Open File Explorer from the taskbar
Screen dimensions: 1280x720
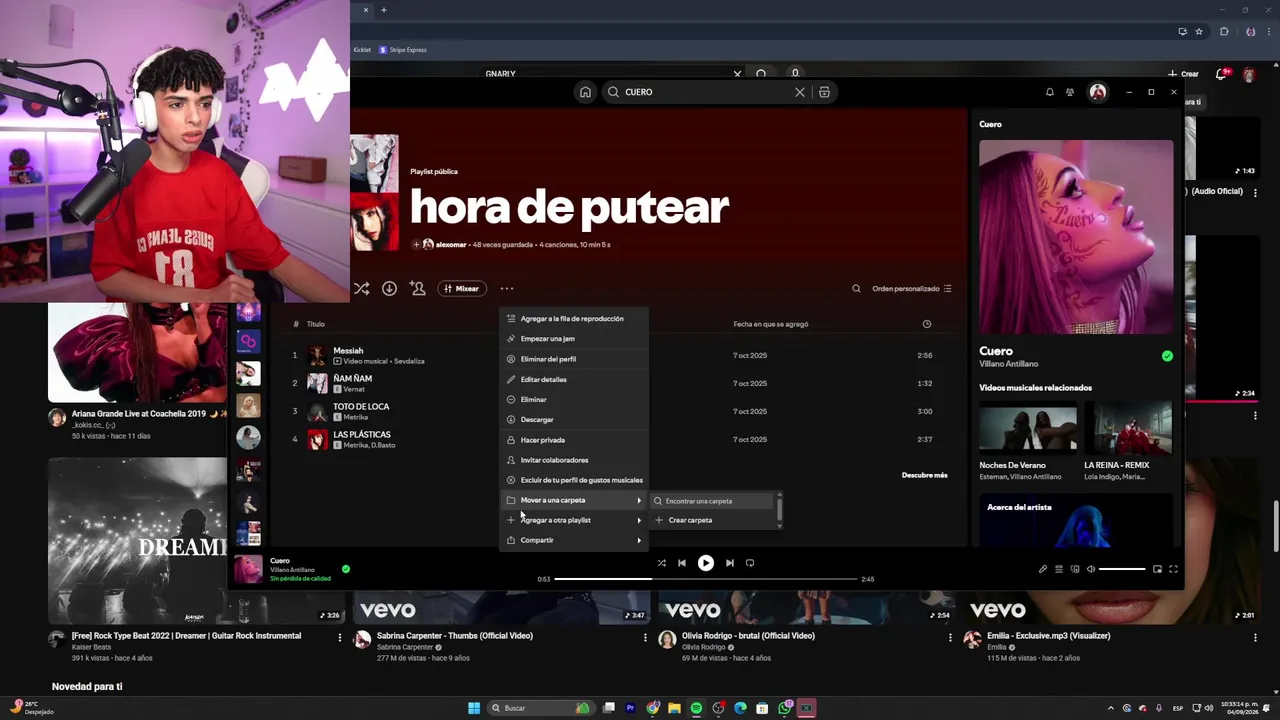coord(674,708)
